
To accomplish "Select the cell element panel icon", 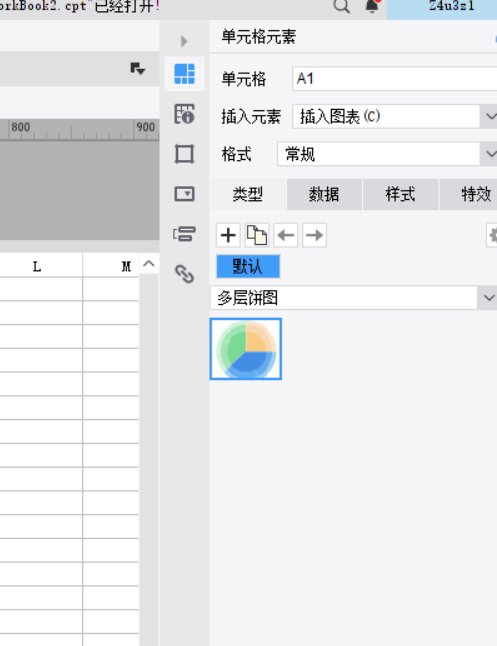I will point(184,74).
